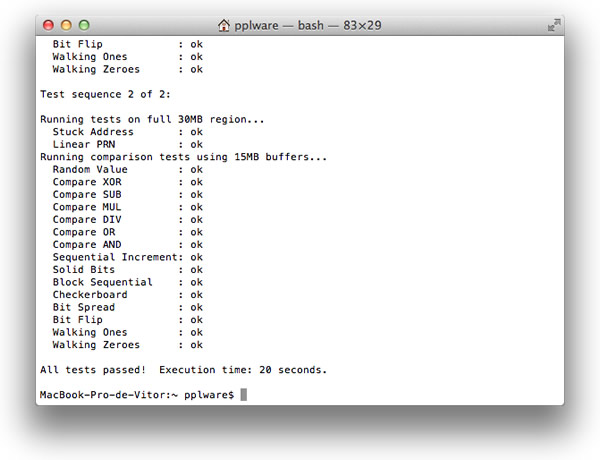Click the home folder icon in title bar
Image resolution: width=600 pixels, height=460 pixels.
pyautogui.click(x=224, y=26)
